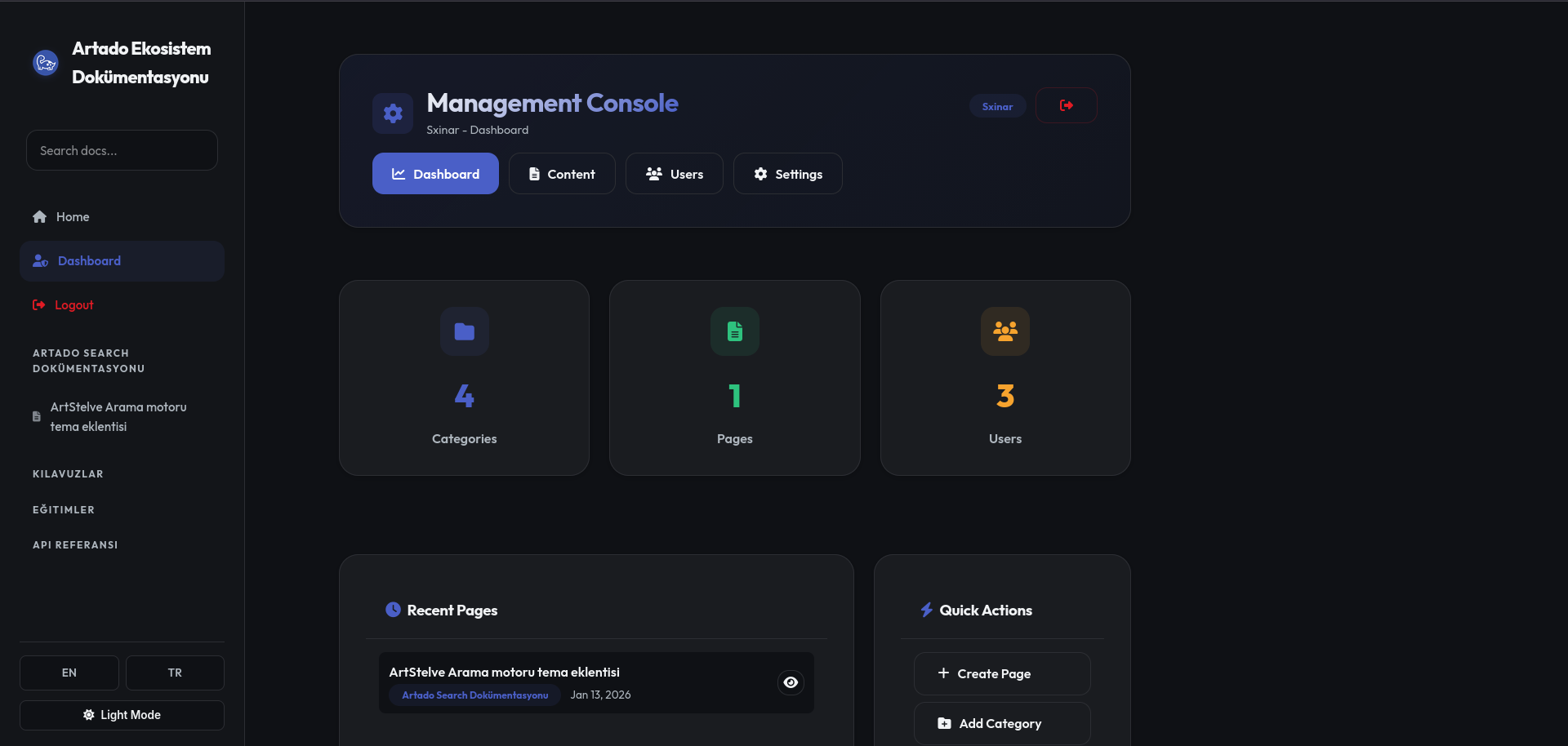Open Artado Search Dokümentasyonu category tag

point(474,695)
